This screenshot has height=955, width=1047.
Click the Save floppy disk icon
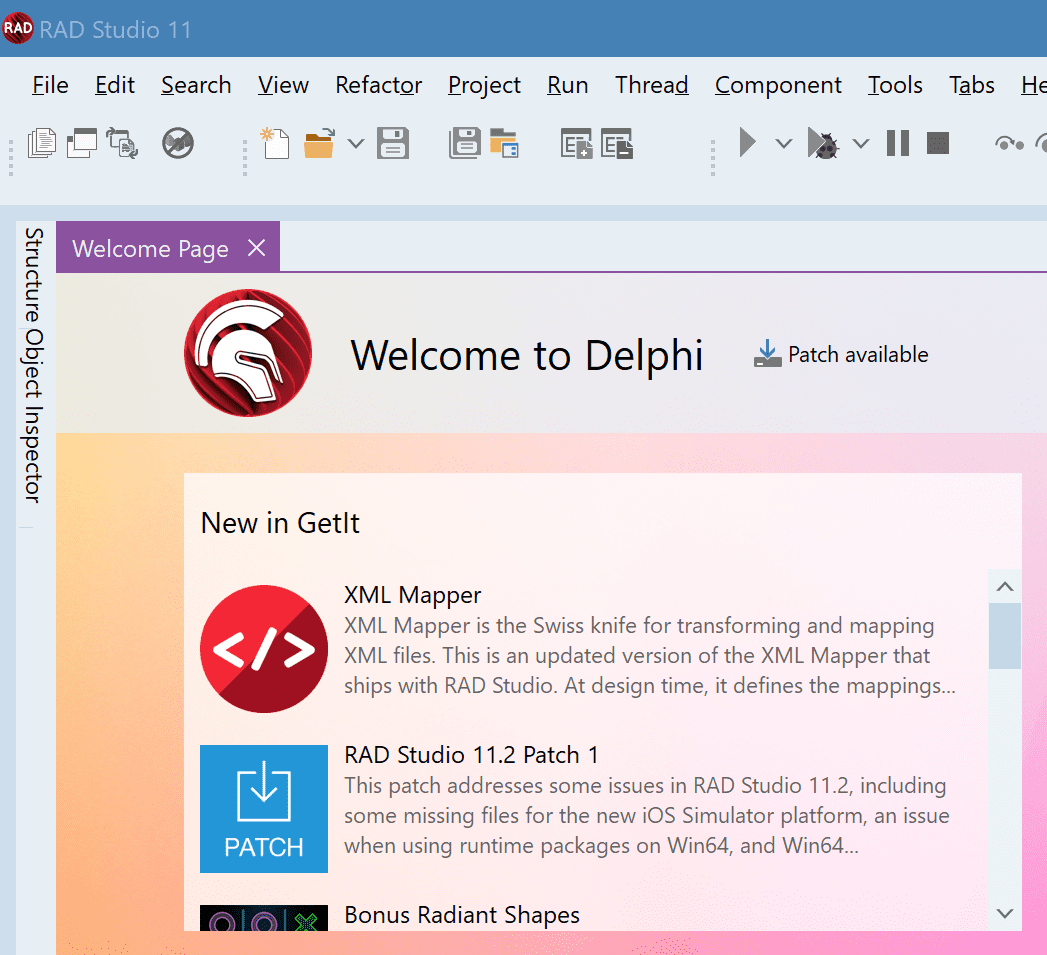coord(393,143)
